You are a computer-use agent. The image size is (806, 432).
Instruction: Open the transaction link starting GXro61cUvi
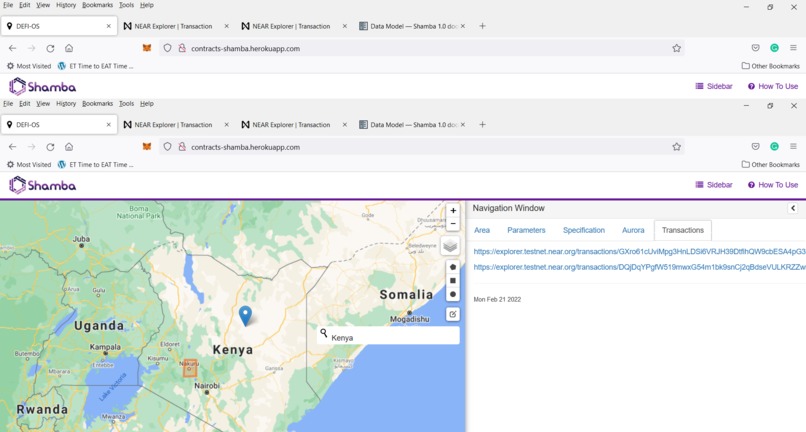[x=639, y=251]
